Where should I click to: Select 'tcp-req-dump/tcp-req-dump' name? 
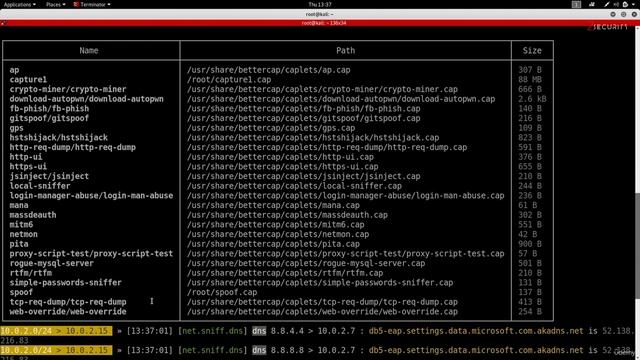coord(68,302)
